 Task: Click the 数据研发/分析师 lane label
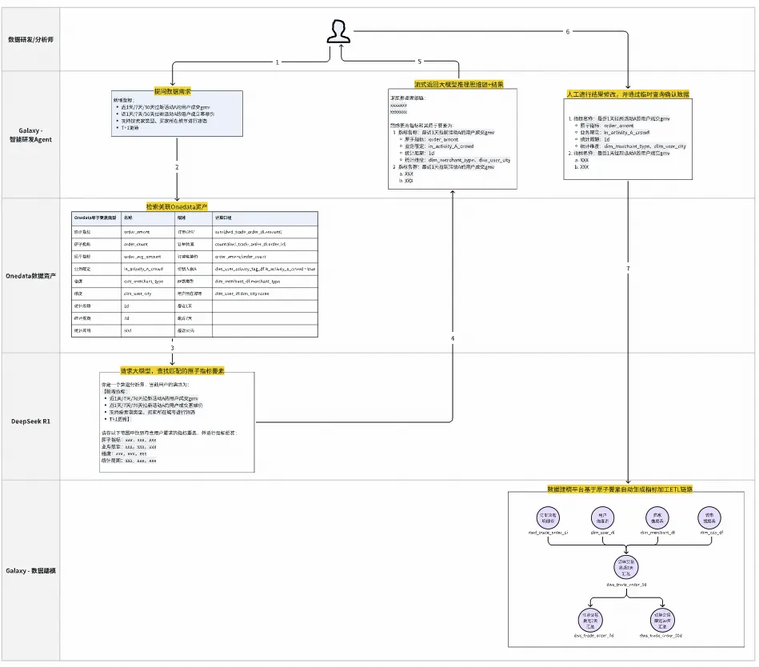click(30, 40)
